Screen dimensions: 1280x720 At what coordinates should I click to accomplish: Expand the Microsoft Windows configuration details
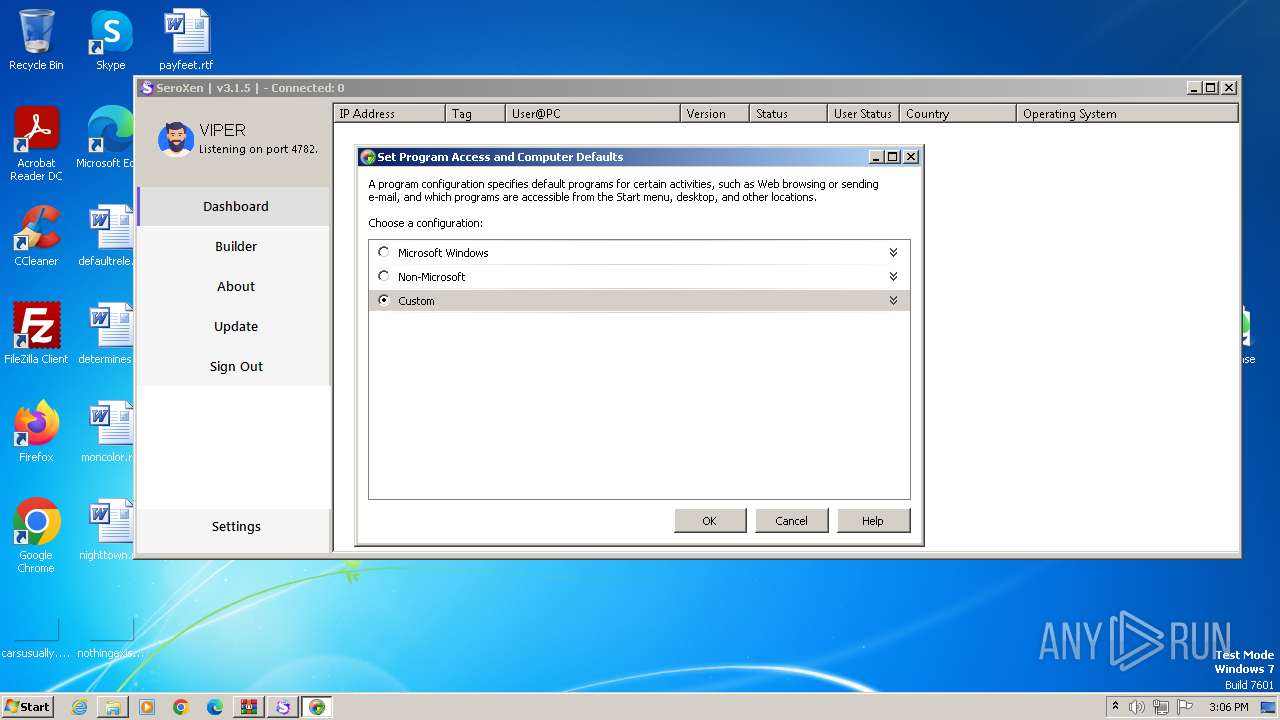coord(893,253)
